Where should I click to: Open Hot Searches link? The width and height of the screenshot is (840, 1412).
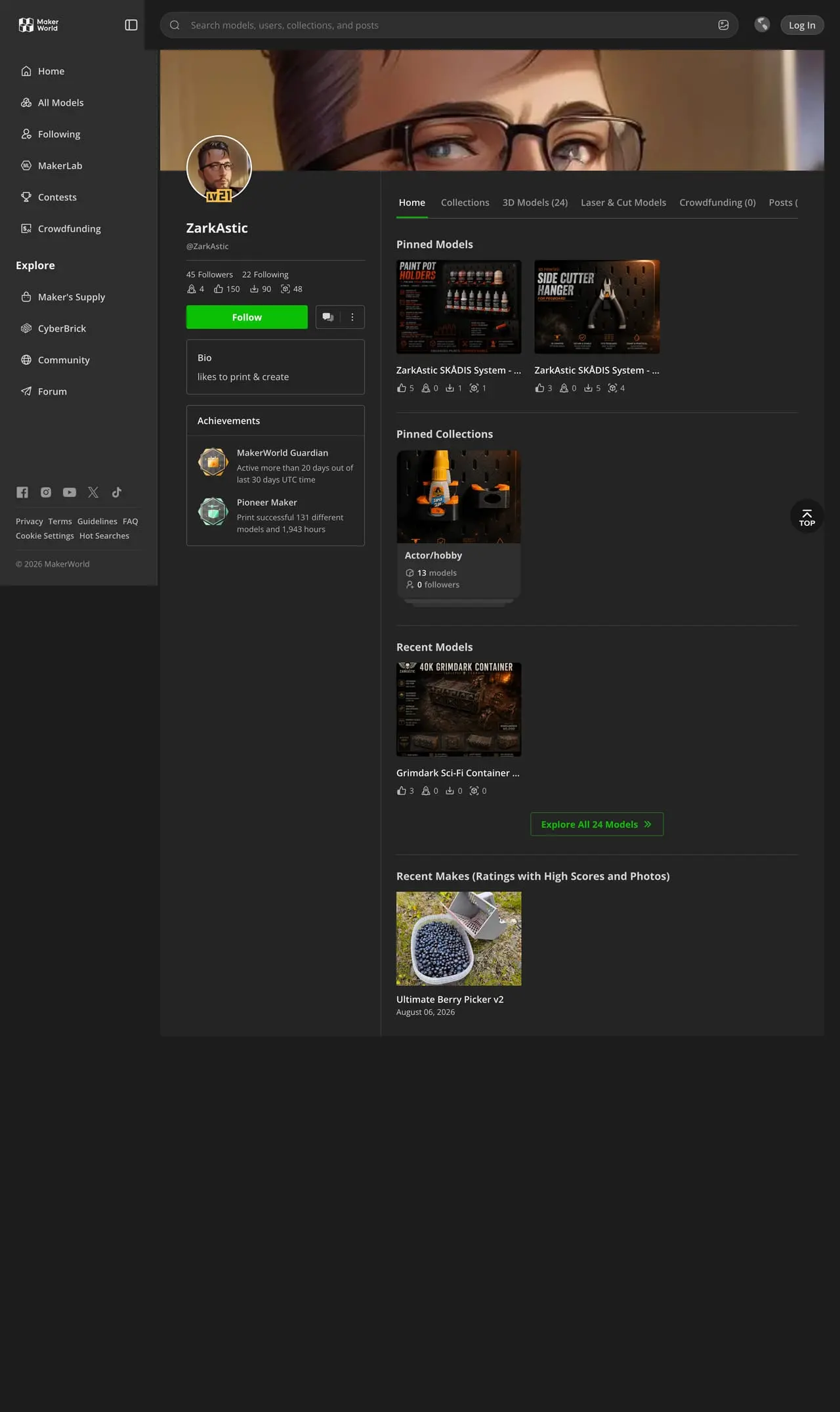point(104,536)
